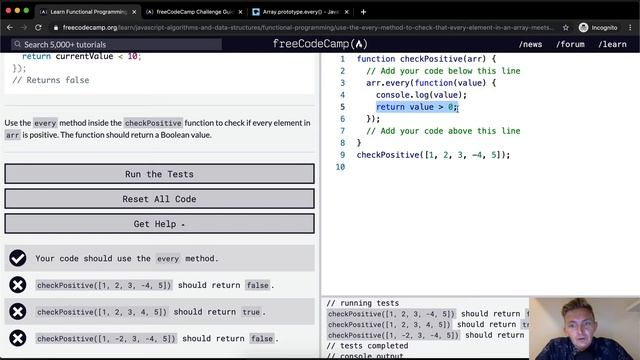Click the Reset All Code button

point(159,199)
